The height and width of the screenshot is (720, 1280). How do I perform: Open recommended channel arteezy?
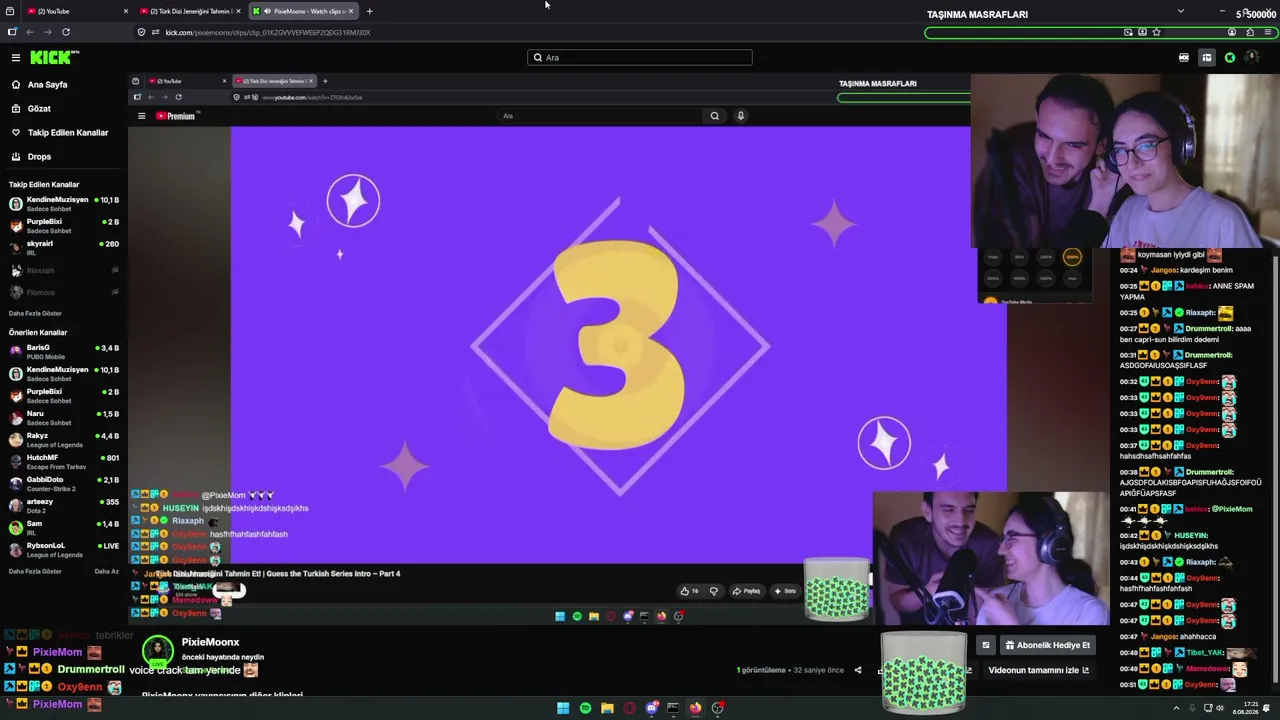click(64, 505)
